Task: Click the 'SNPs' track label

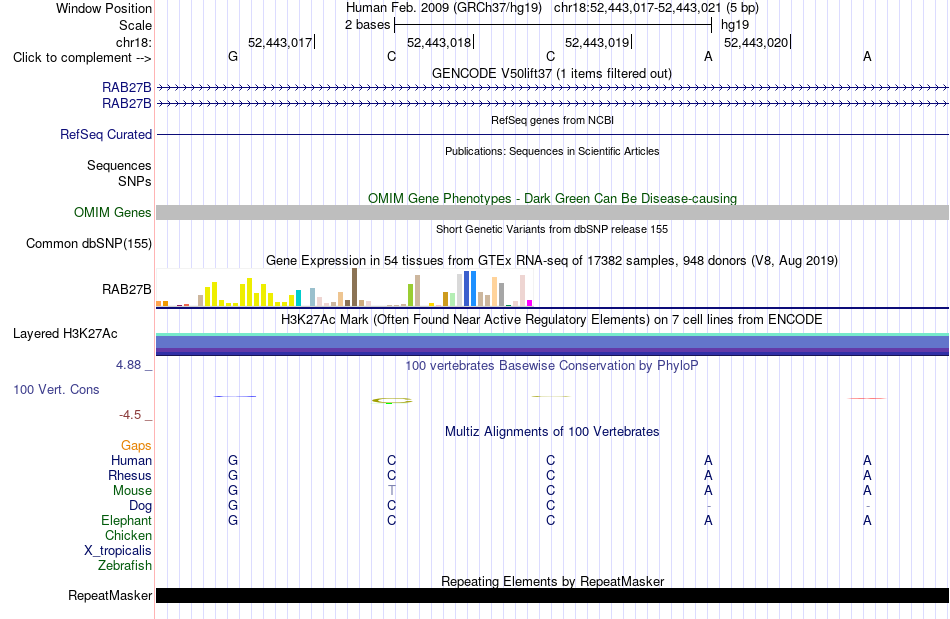Action: click(x=135, y=181)
